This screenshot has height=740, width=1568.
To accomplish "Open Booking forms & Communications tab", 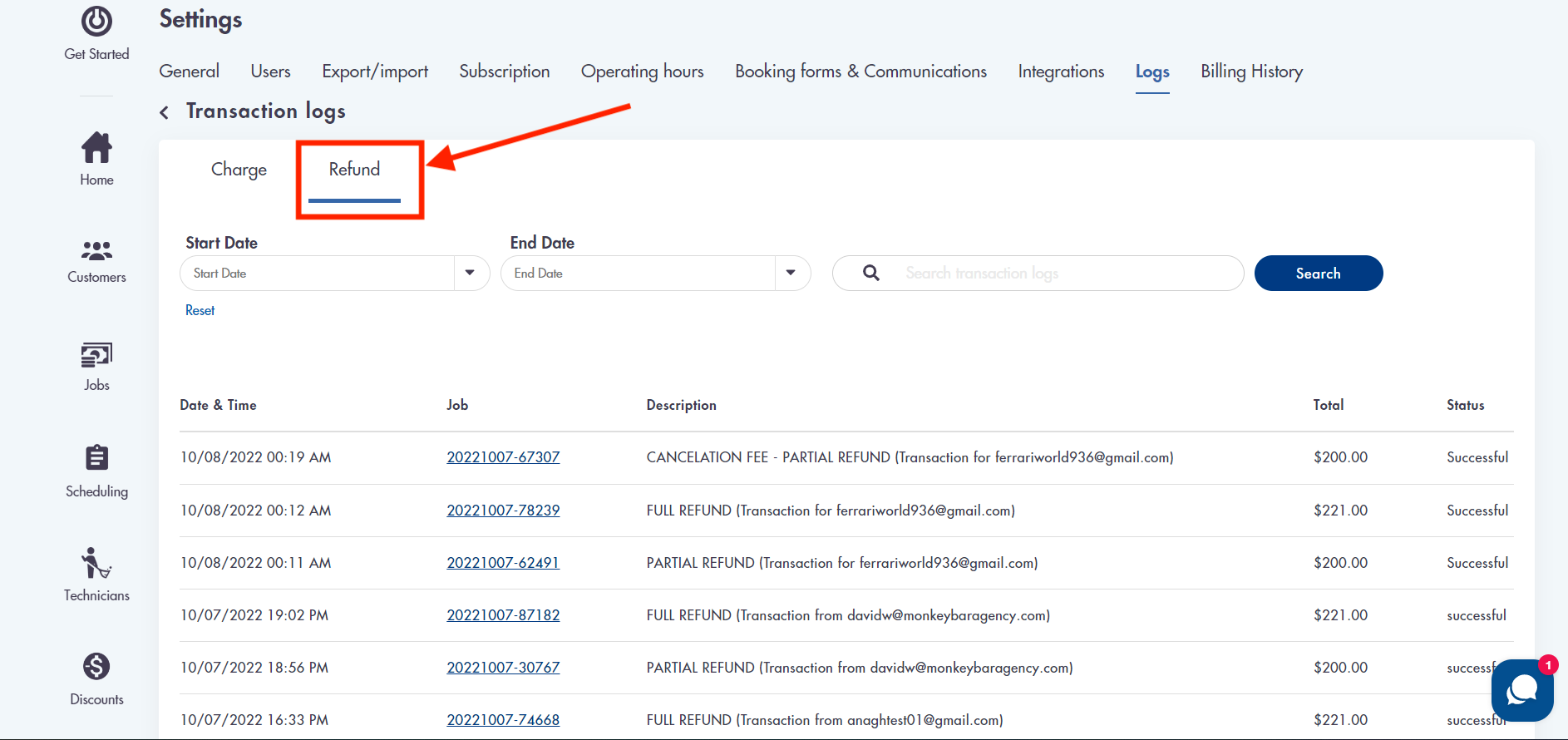I will (860, 72).
